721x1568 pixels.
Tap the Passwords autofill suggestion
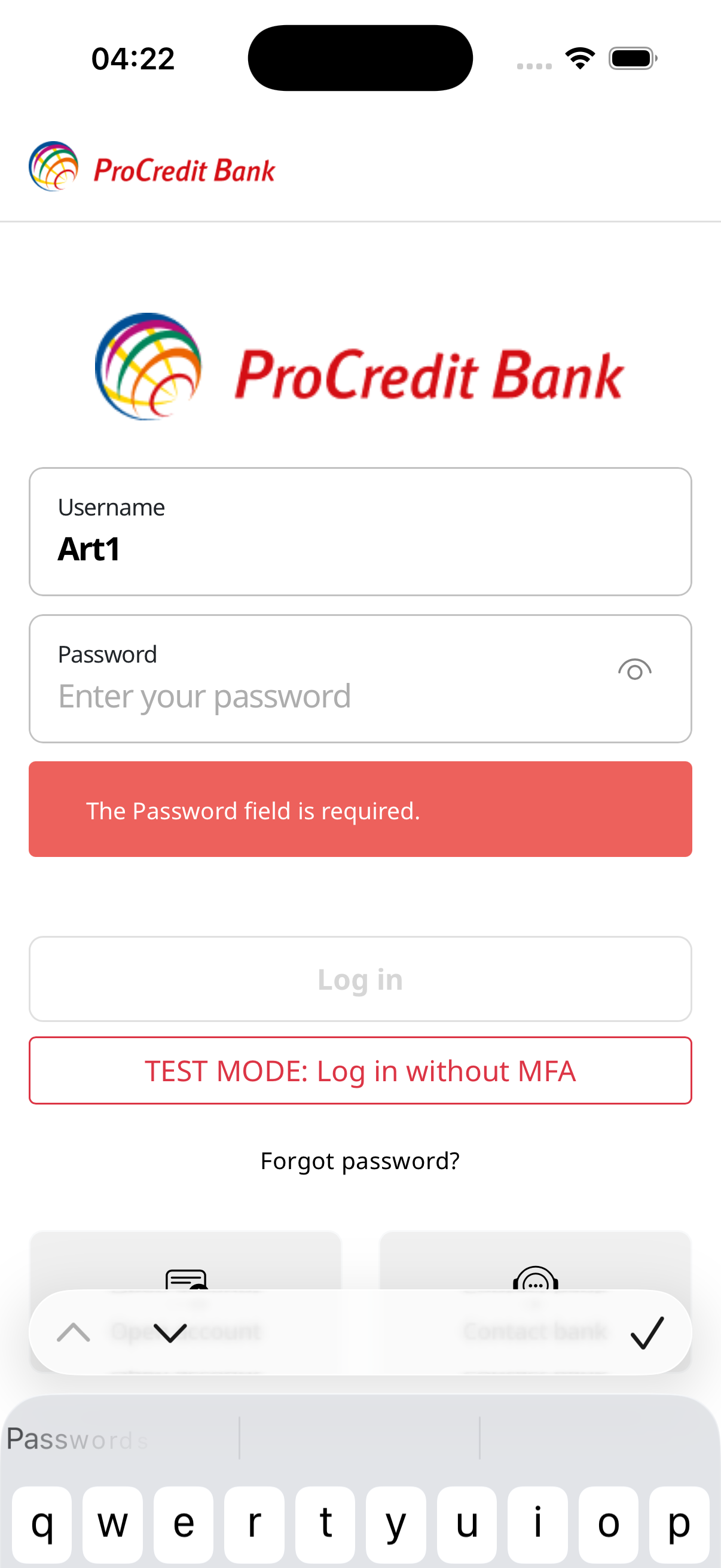[x=78, y=1439]
